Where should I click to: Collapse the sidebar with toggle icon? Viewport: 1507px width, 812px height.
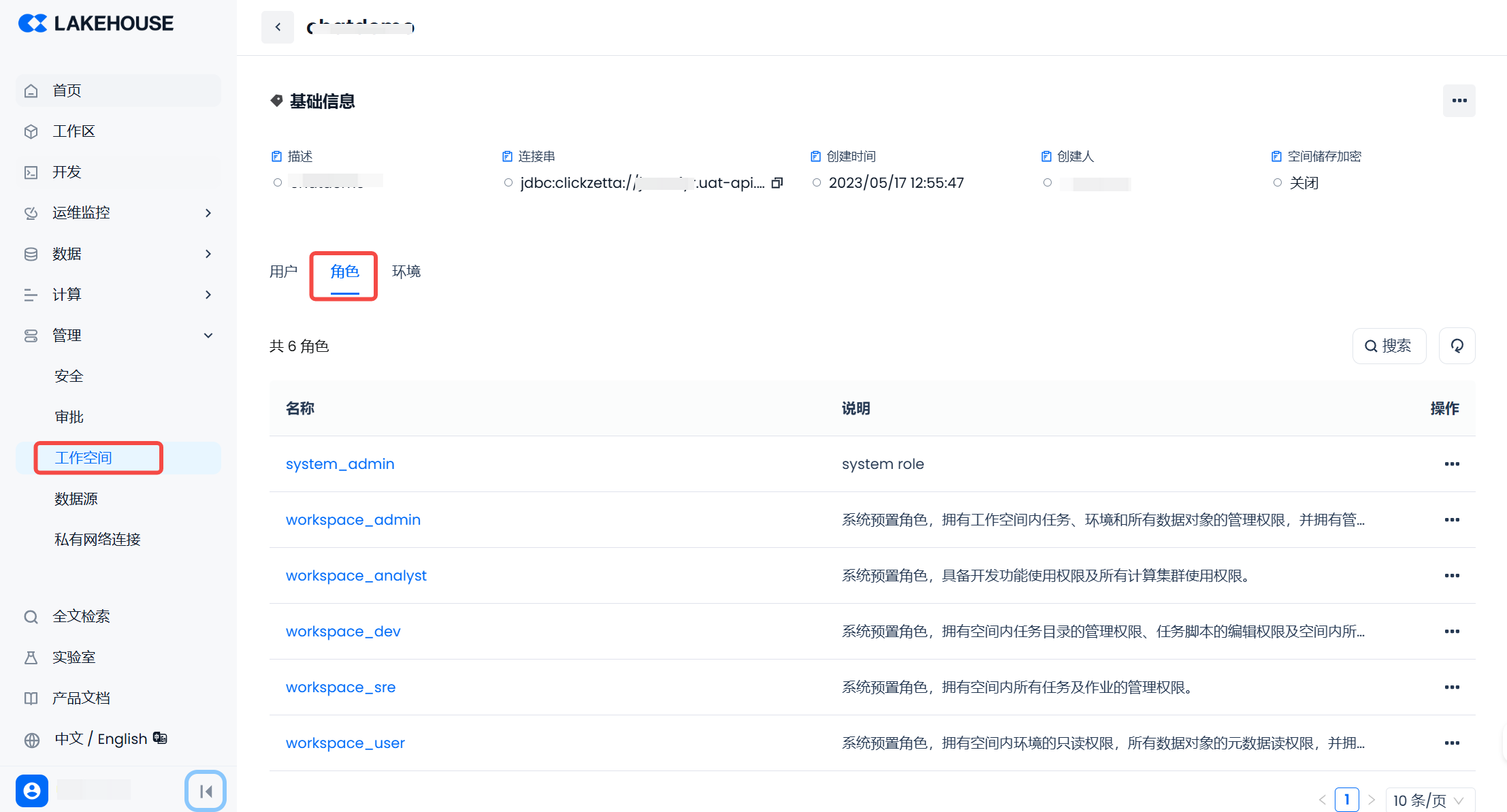click(x=206, y=791)
